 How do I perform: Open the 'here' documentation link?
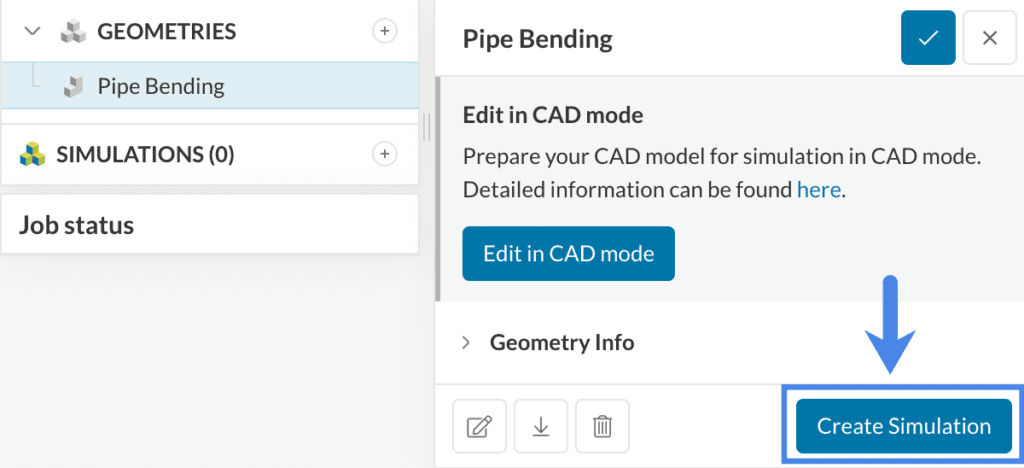click(x=818, y=189)
